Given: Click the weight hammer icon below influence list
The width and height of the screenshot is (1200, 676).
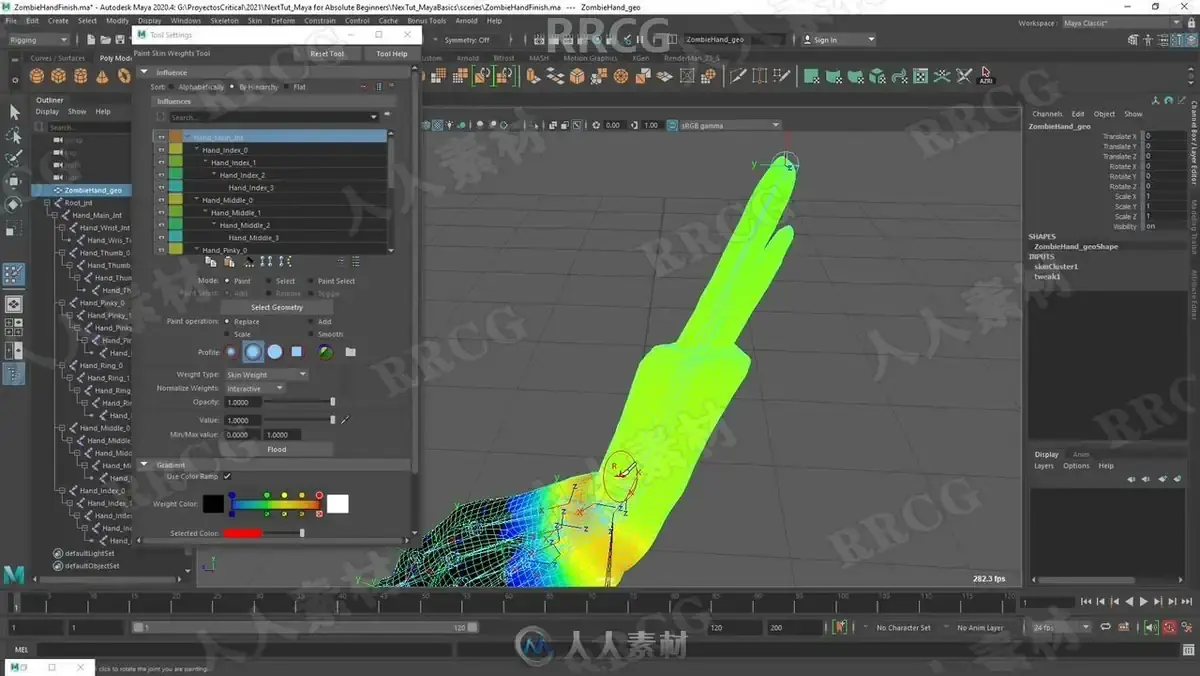Looking at the screenshot, I should coord(247,261).
